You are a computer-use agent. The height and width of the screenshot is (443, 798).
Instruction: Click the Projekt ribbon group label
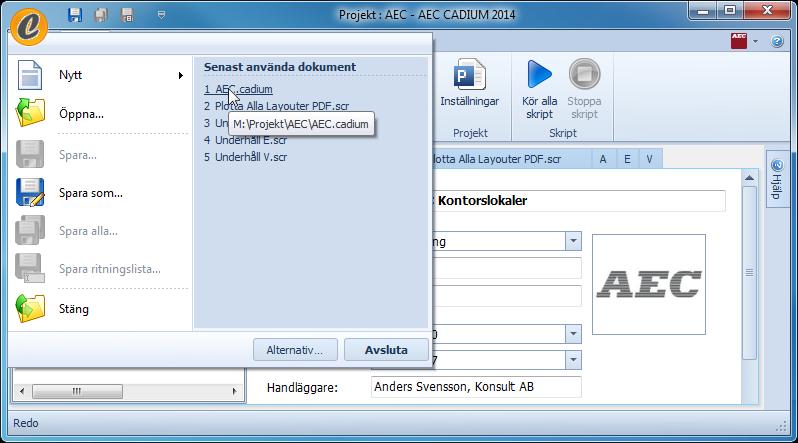(x=470, y=133)
